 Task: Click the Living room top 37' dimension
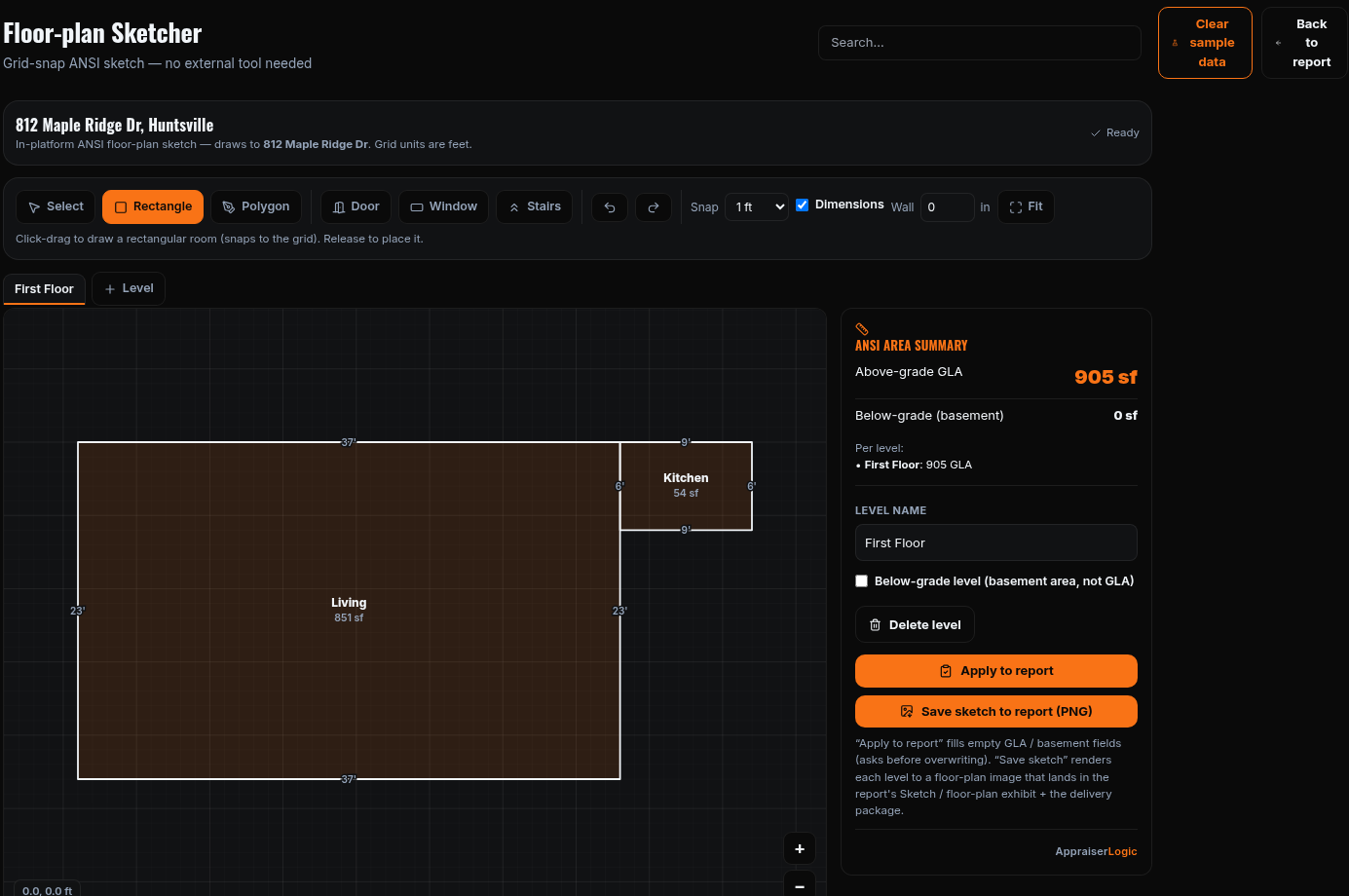click(349, 442)
